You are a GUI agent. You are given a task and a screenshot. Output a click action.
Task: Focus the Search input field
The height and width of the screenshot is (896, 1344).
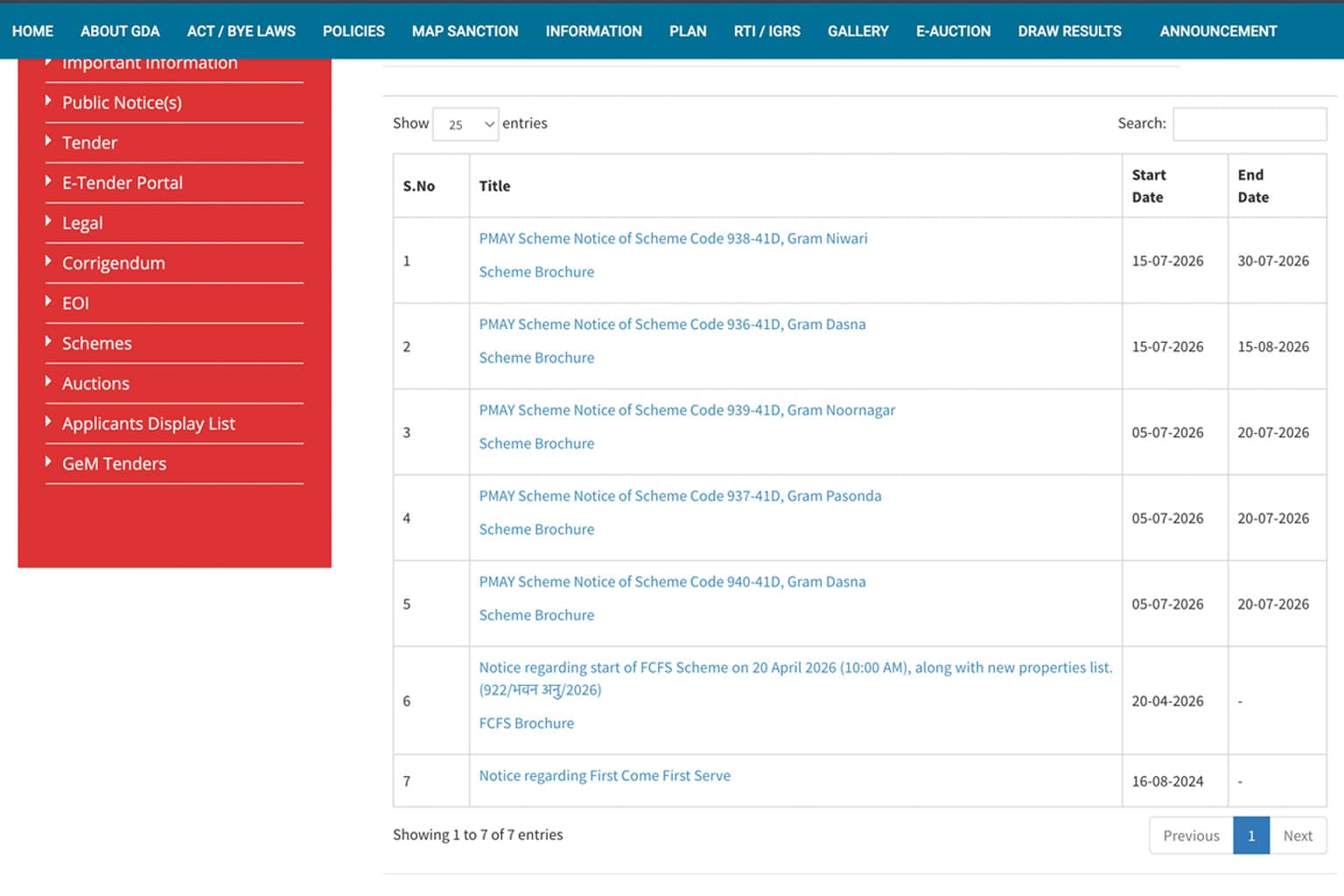[1249, 123]
